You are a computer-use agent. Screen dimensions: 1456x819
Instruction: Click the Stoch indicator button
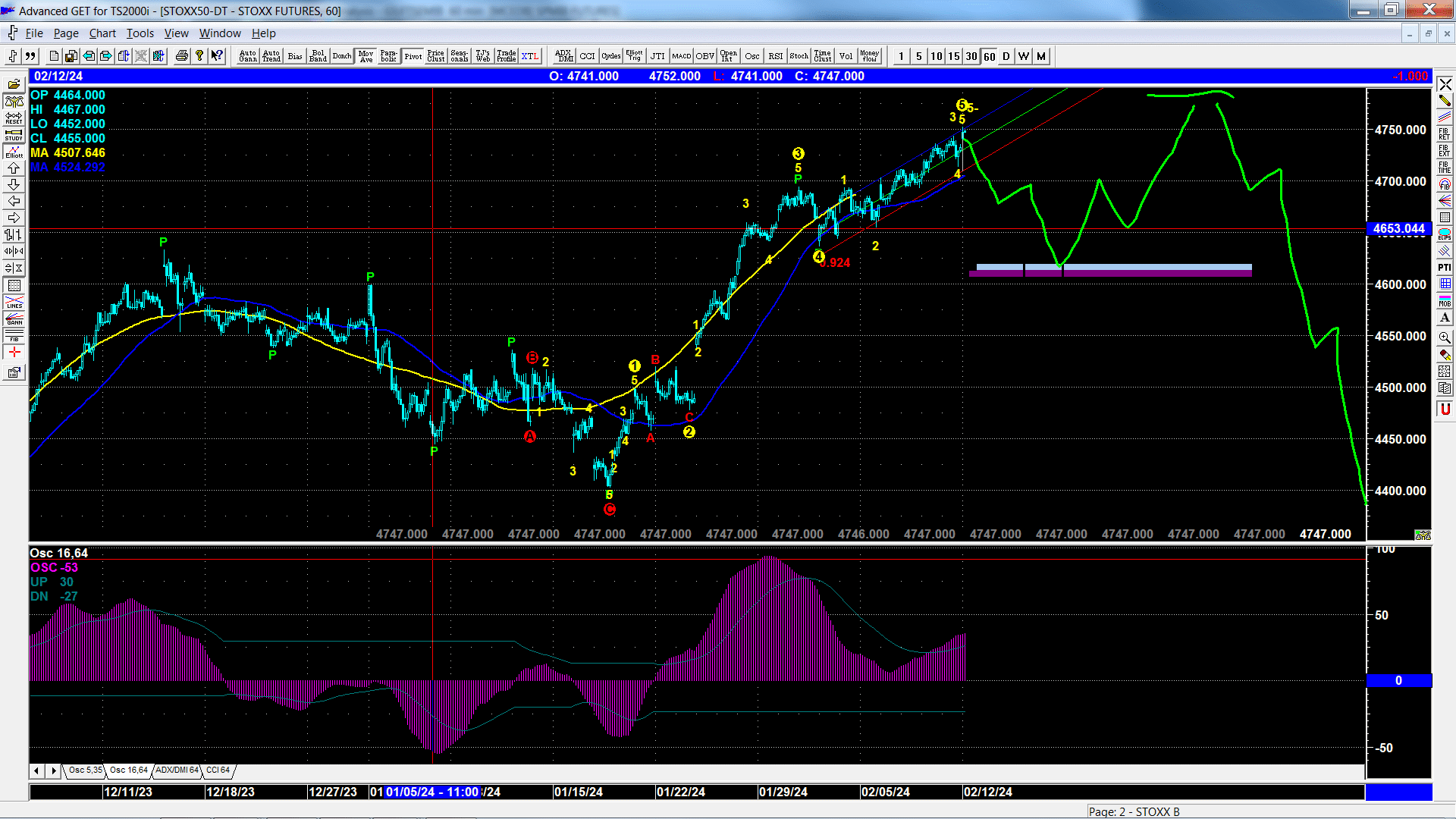[799, 56]
